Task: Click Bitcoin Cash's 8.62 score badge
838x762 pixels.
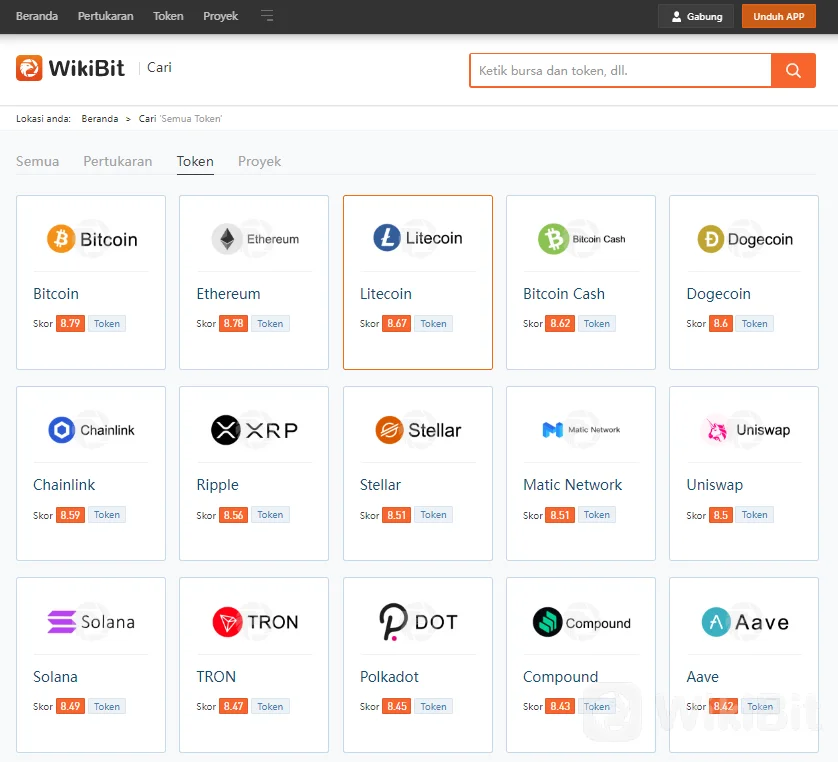Action: [x=560, y=323]
